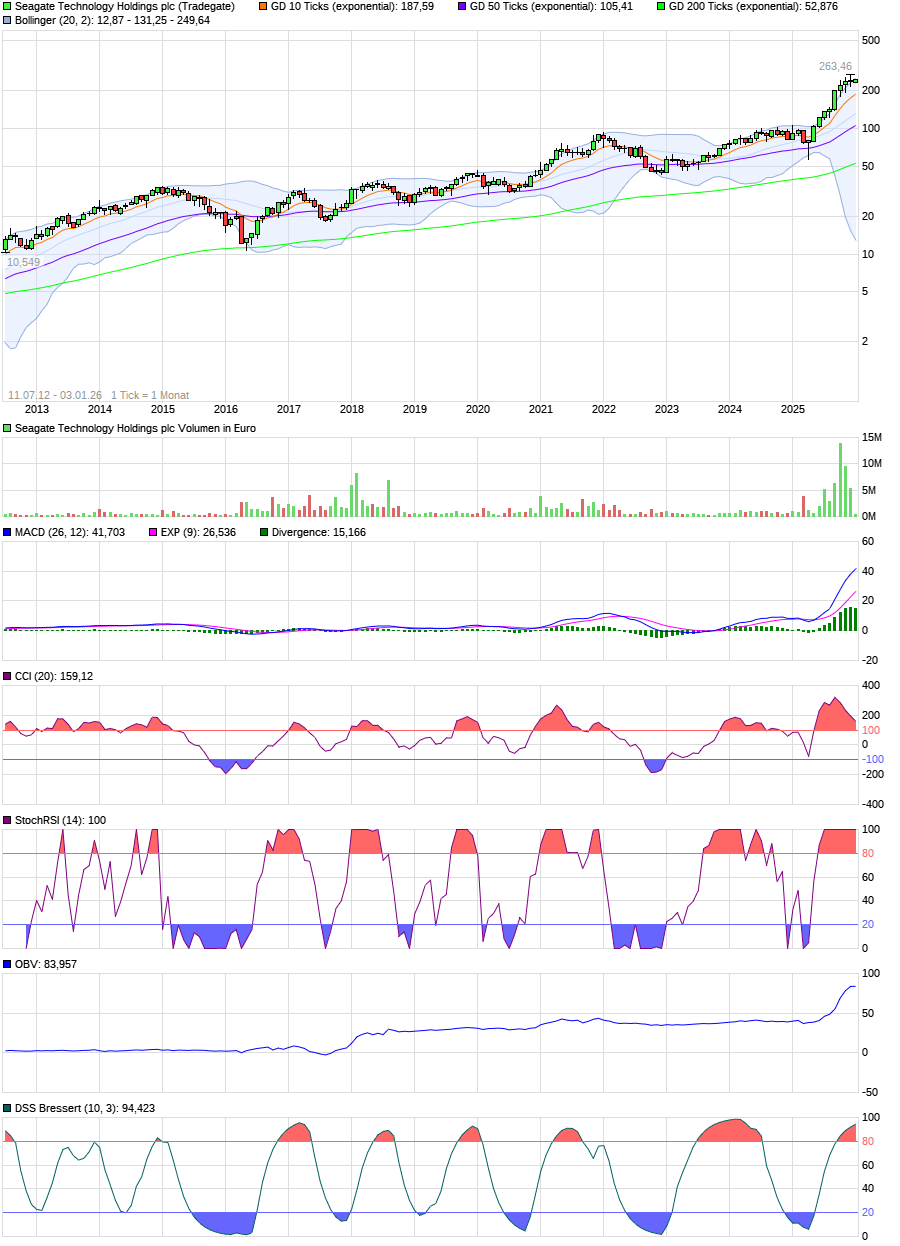The width and height of the screenshot is (900, 1246).
Task: Click the green Seagate Technology Holdings legend swatch
Action: tap(8, 6)
